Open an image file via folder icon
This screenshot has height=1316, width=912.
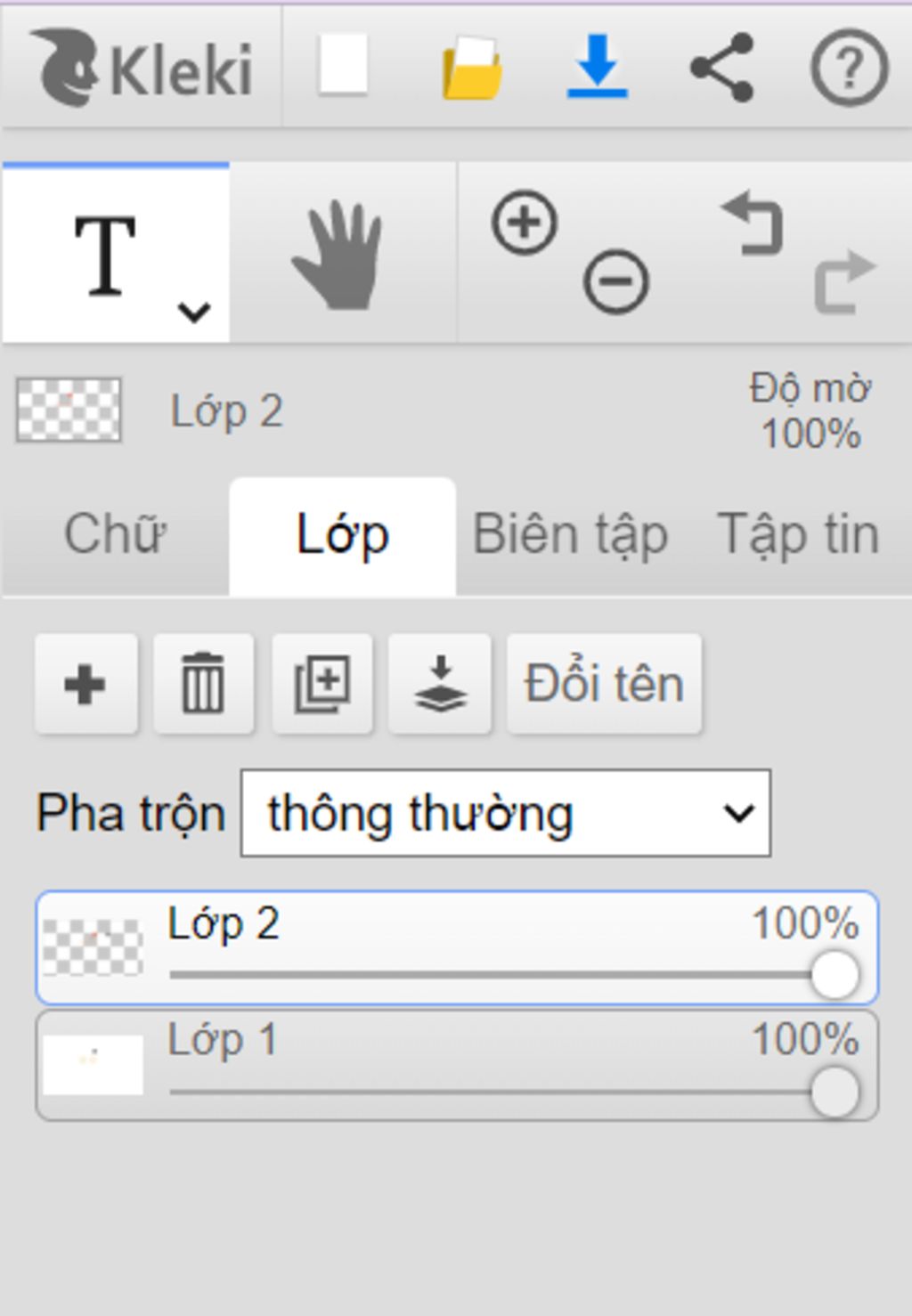coord(472,67)
